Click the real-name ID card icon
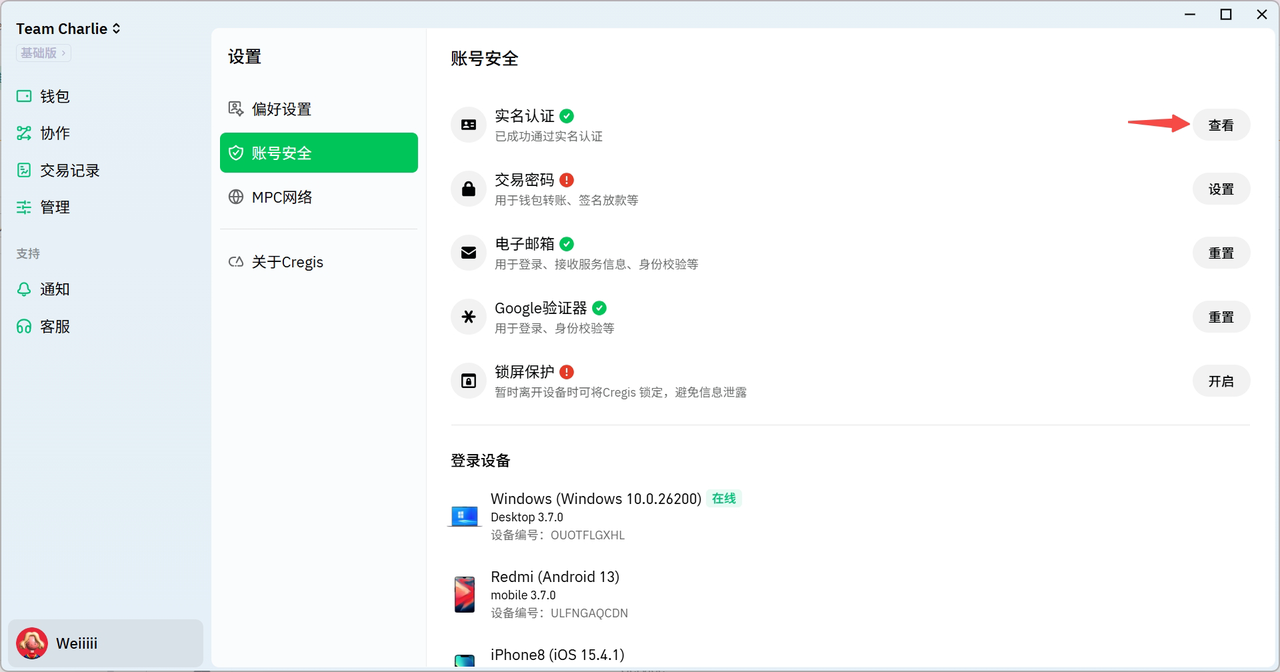The image size is (1280, 672). (468, 125)
